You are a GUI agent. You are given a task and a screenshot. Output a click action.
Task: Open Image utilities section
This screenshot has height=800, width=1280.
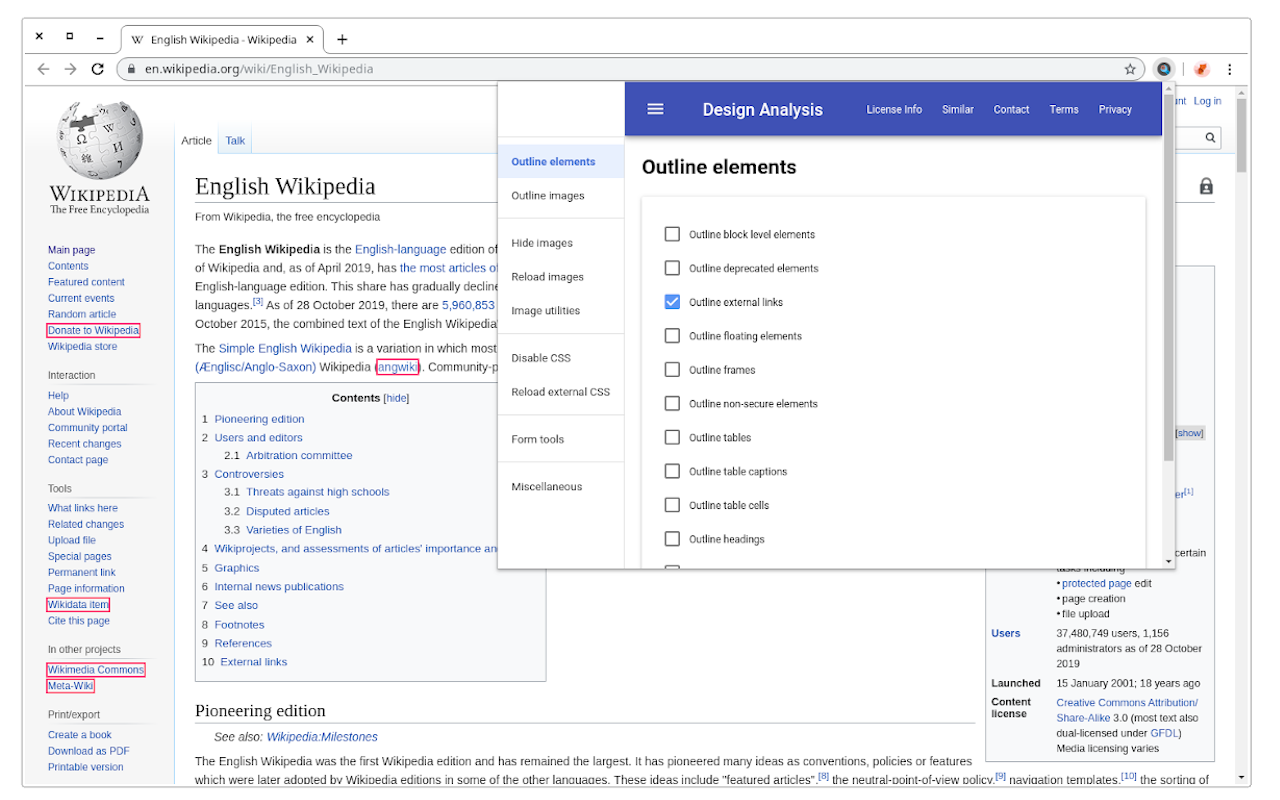tap(561, 311)
